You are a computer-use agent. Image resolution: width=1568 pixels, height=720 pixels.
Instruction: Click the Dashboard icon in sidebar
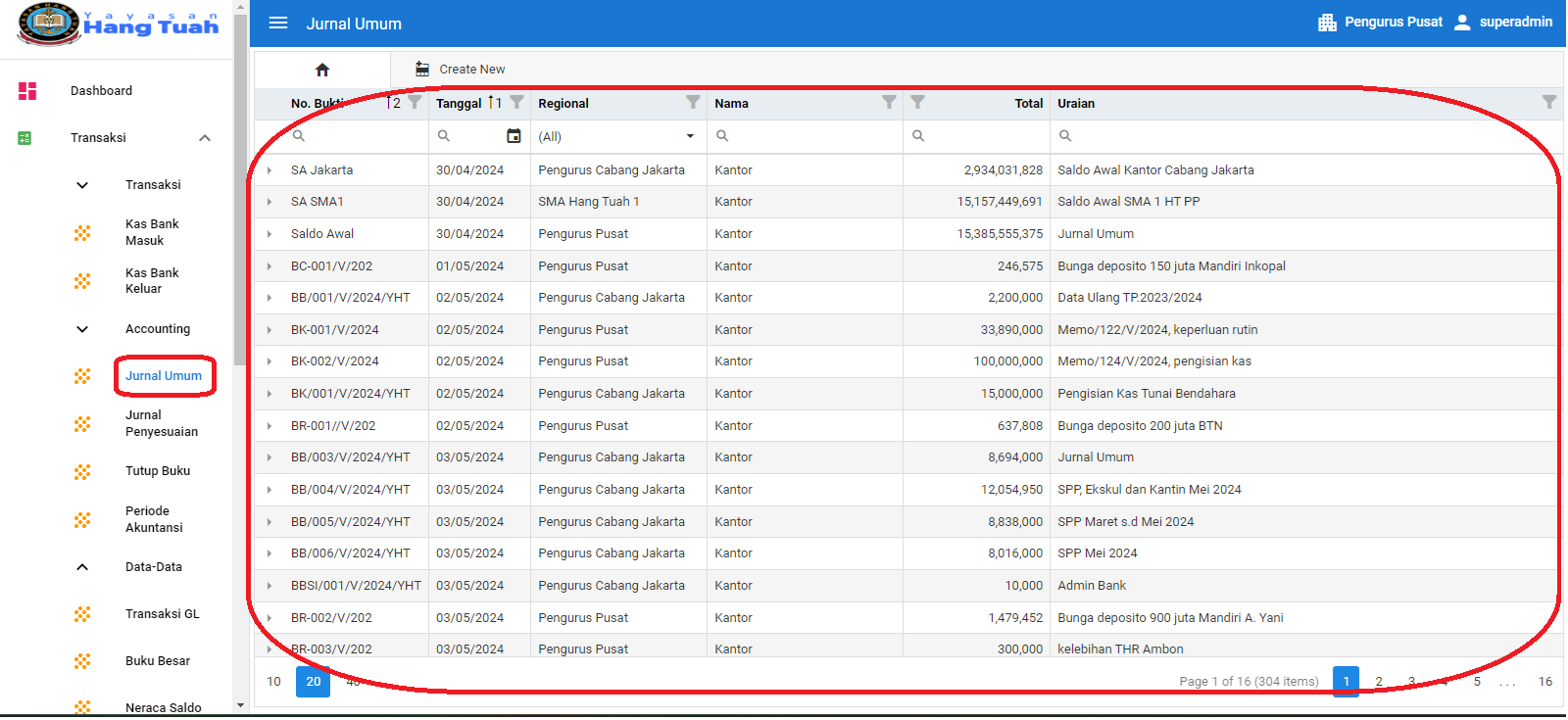click(x=27, y=91)
